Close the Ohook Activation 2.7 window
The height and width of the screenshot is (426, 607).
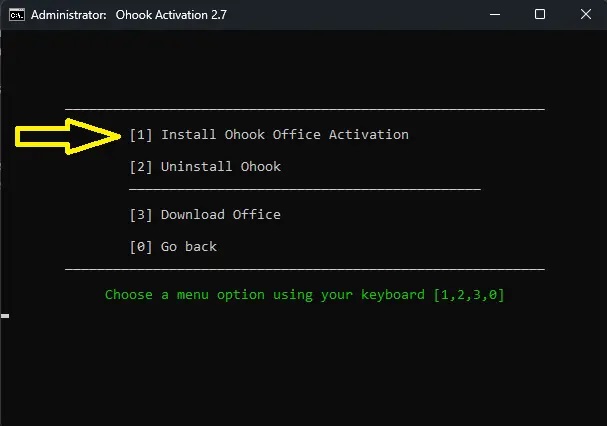pyautogui.click(x=586, y=15)
